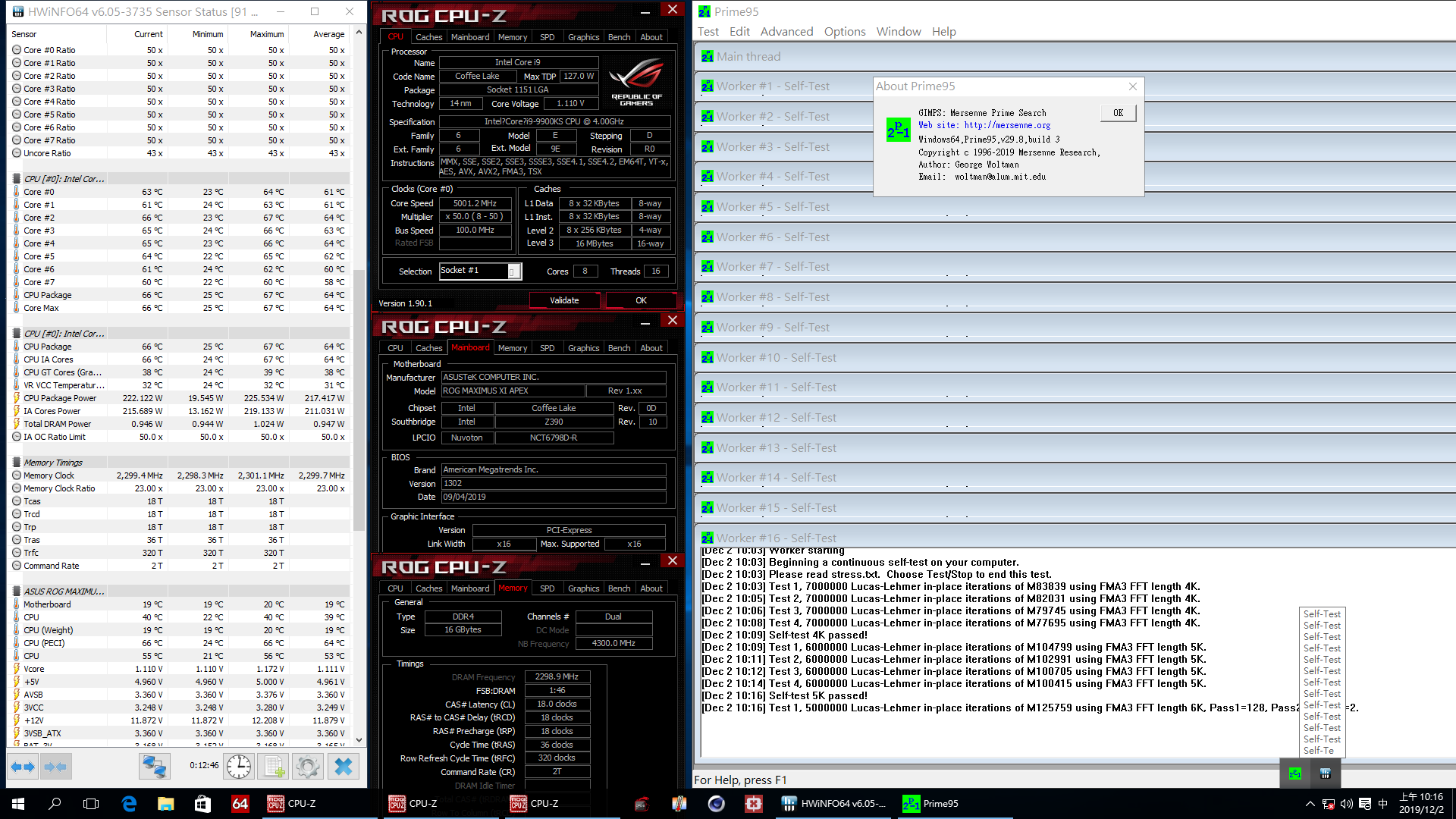
Task: Start logging with HWiNFO sheet-plus icon
Action: click(273, 767)
